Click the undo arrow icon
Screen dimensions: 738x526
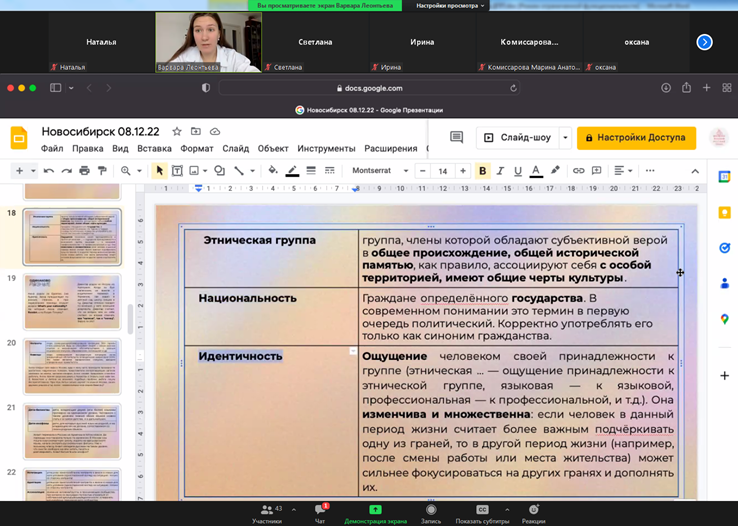click(x=48, y=171)
